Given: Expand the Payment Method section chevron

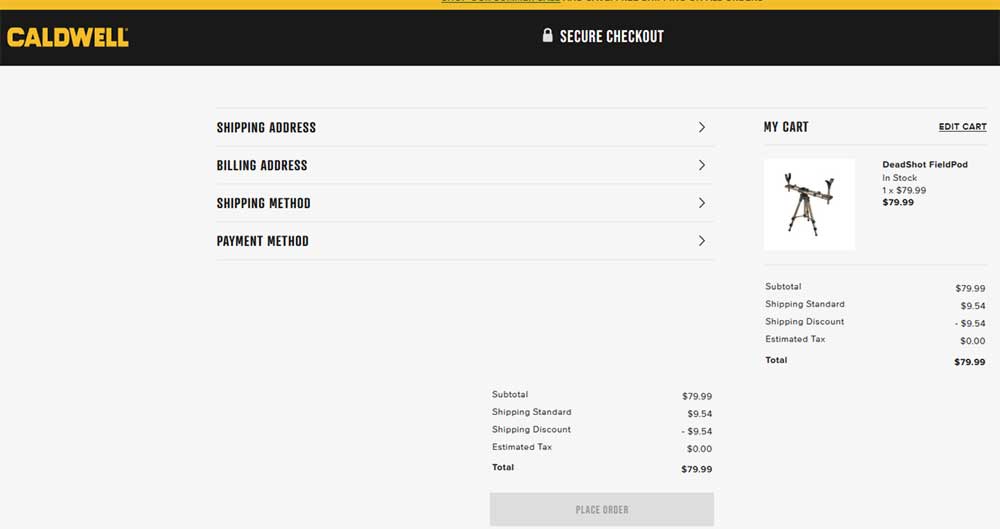Looking at the screenshot, I should point(702,241).
